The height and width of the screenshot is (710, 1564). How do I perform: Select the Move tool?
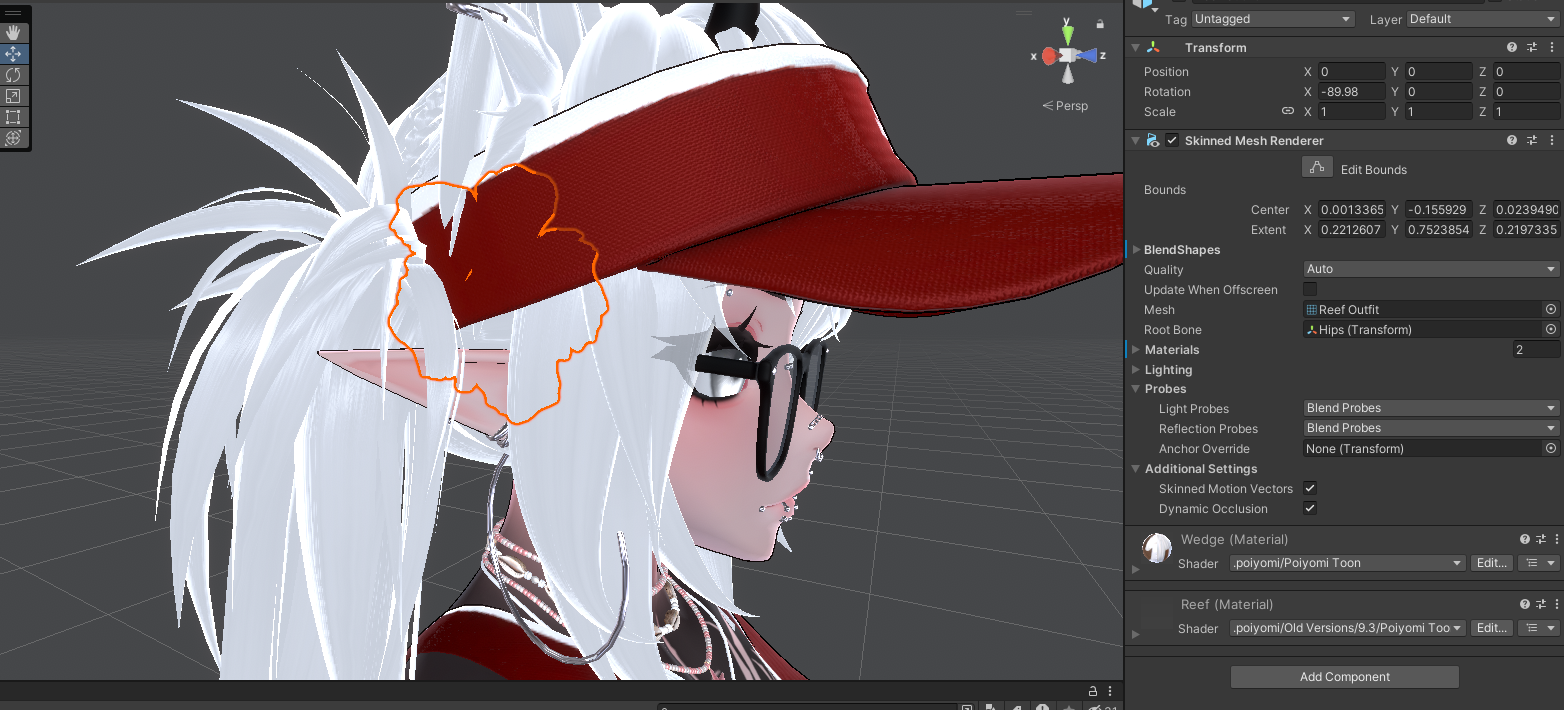(14, 54)
